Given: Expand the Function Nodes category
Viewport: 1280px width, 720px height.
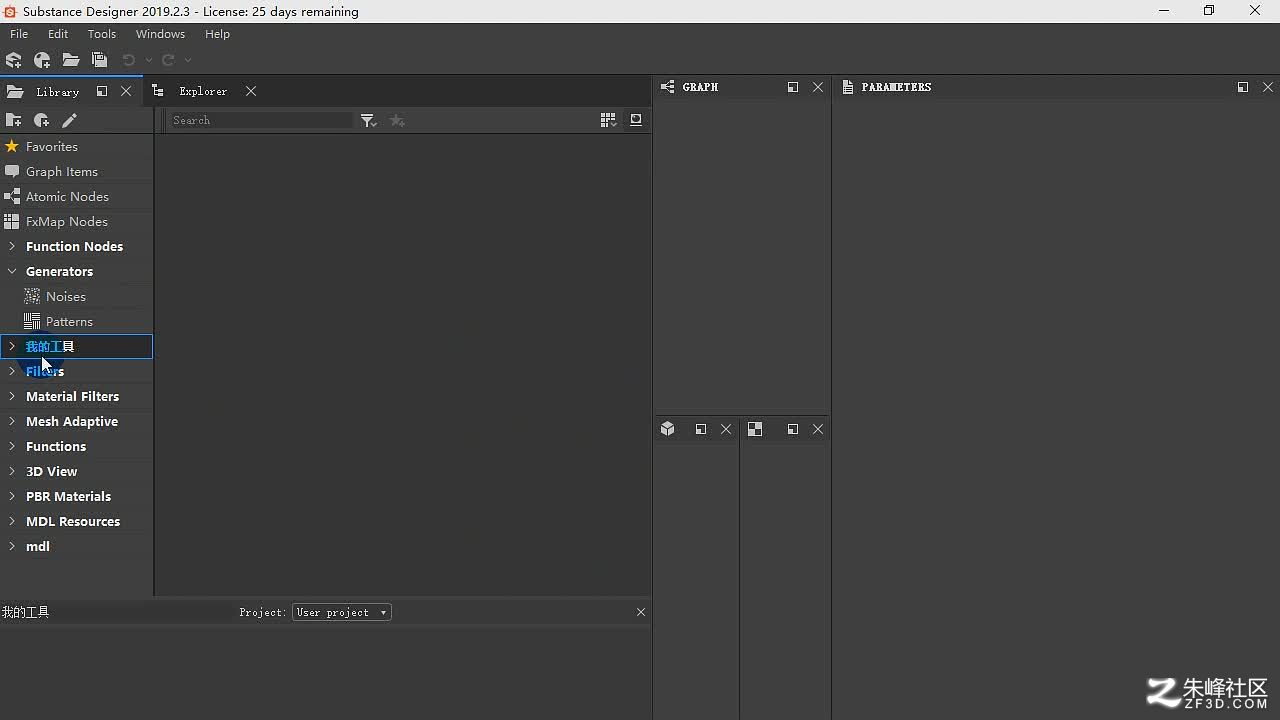Looking at the screenshot, I should (x=11, y=246).
